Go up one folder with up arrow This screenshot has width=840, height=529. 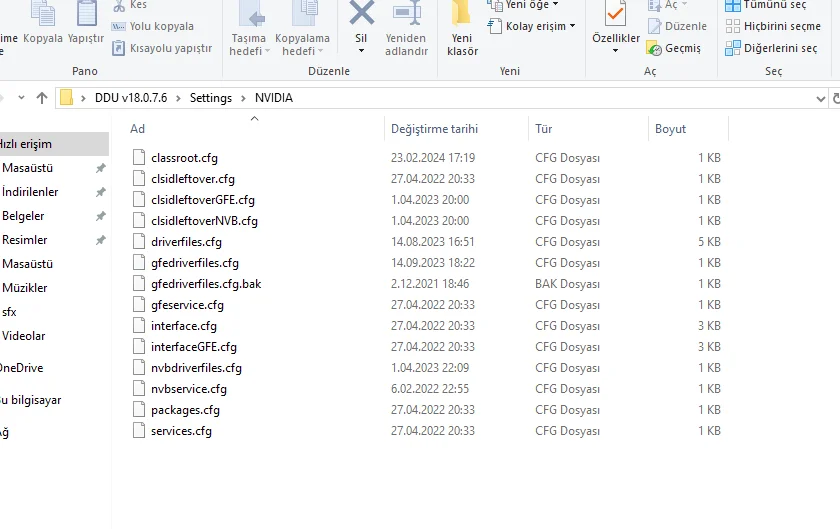coord(42,98)
